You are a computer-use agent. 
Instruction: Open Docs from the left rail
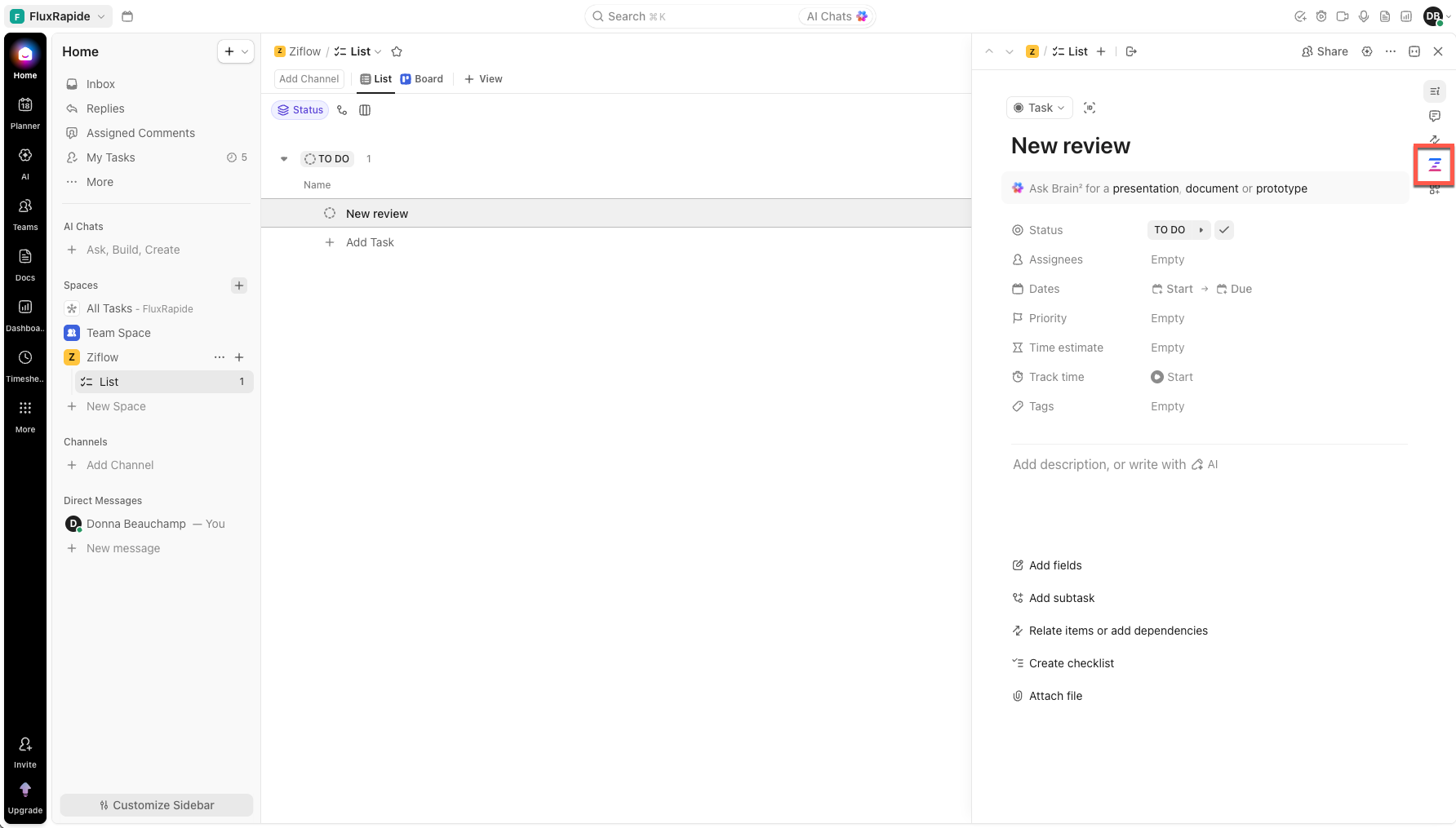[x=25, y=264]
